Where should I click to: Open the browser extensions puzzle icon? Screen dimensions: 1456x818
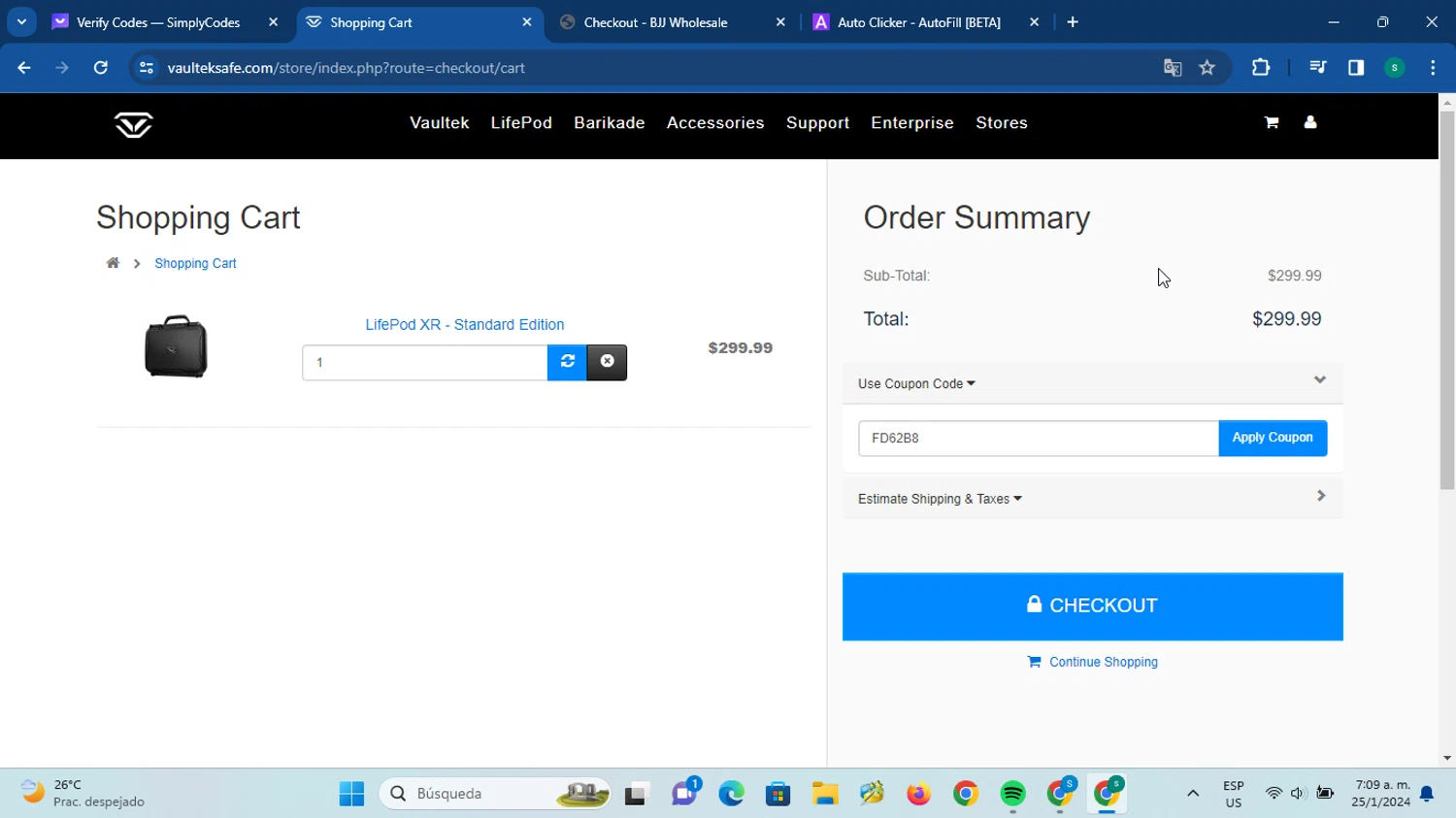click(1261, 68)
